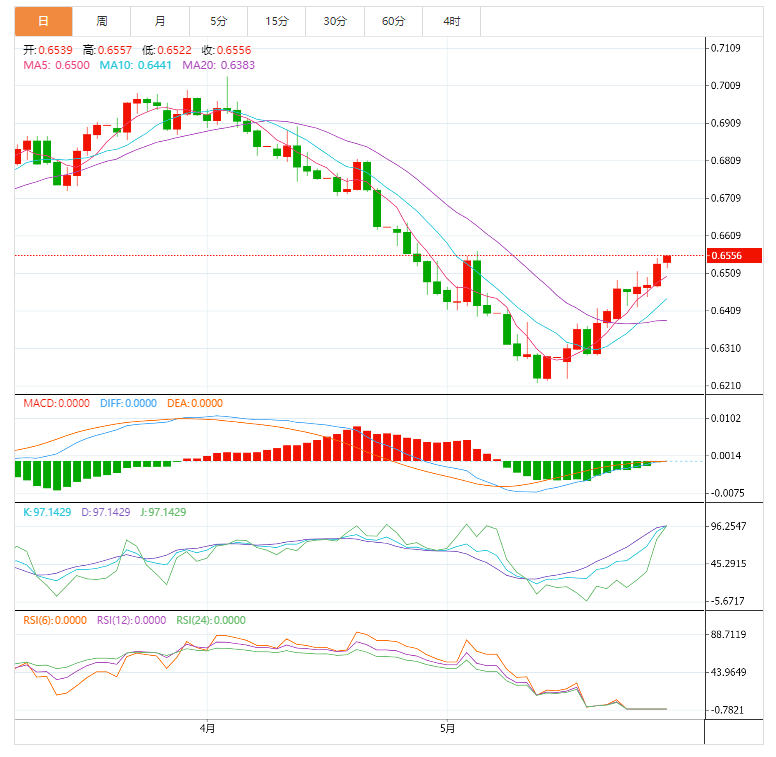Open the 60分 chart tab
This screenshot has height=757, width=776.
pyautogui.click(x=393, y=21)
